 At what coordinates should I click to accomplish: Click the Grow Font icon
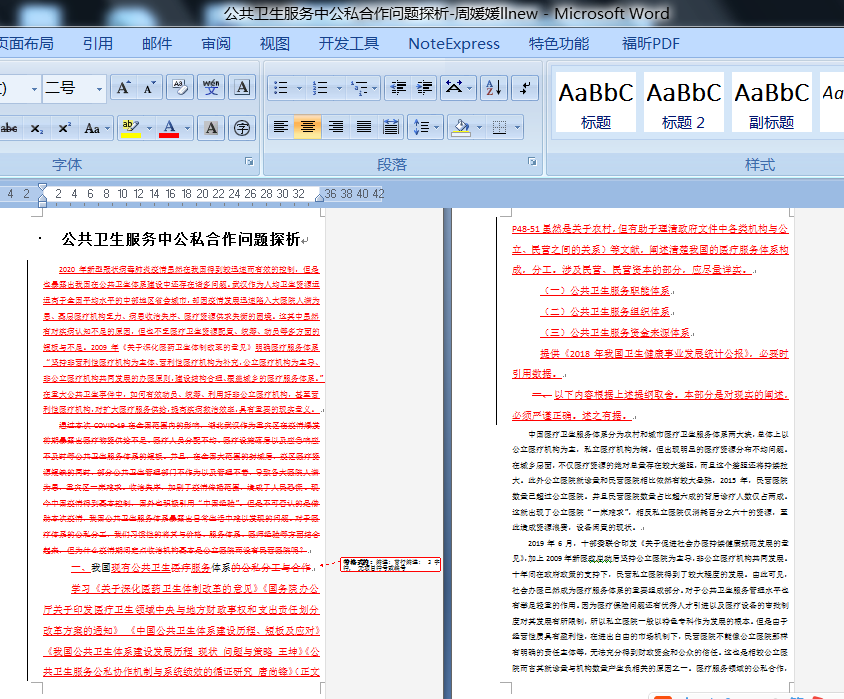point(122,88)
